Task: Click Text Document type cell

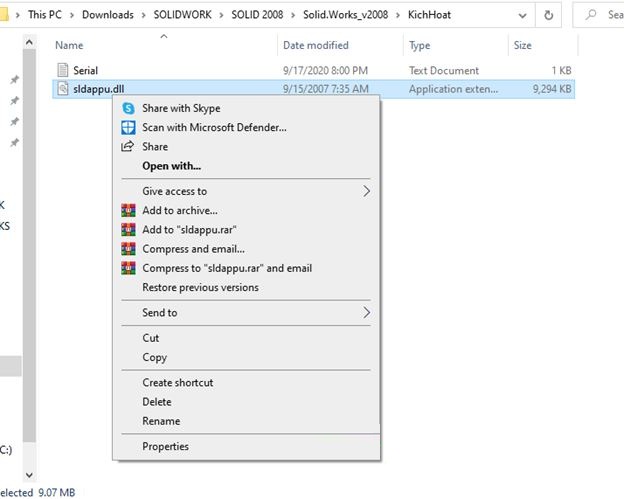Action: tap(444, 70)
